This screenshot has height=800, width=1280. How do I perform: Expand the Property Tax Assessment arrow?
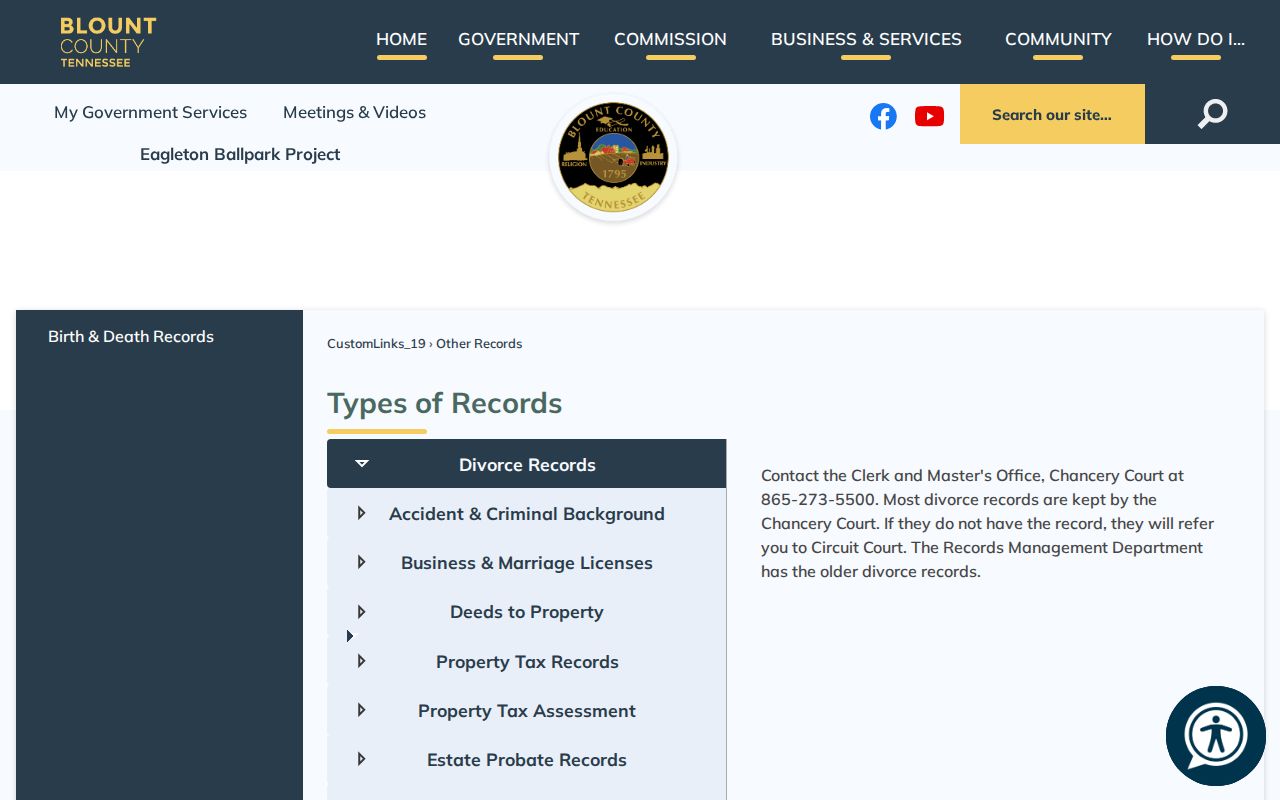362,710
